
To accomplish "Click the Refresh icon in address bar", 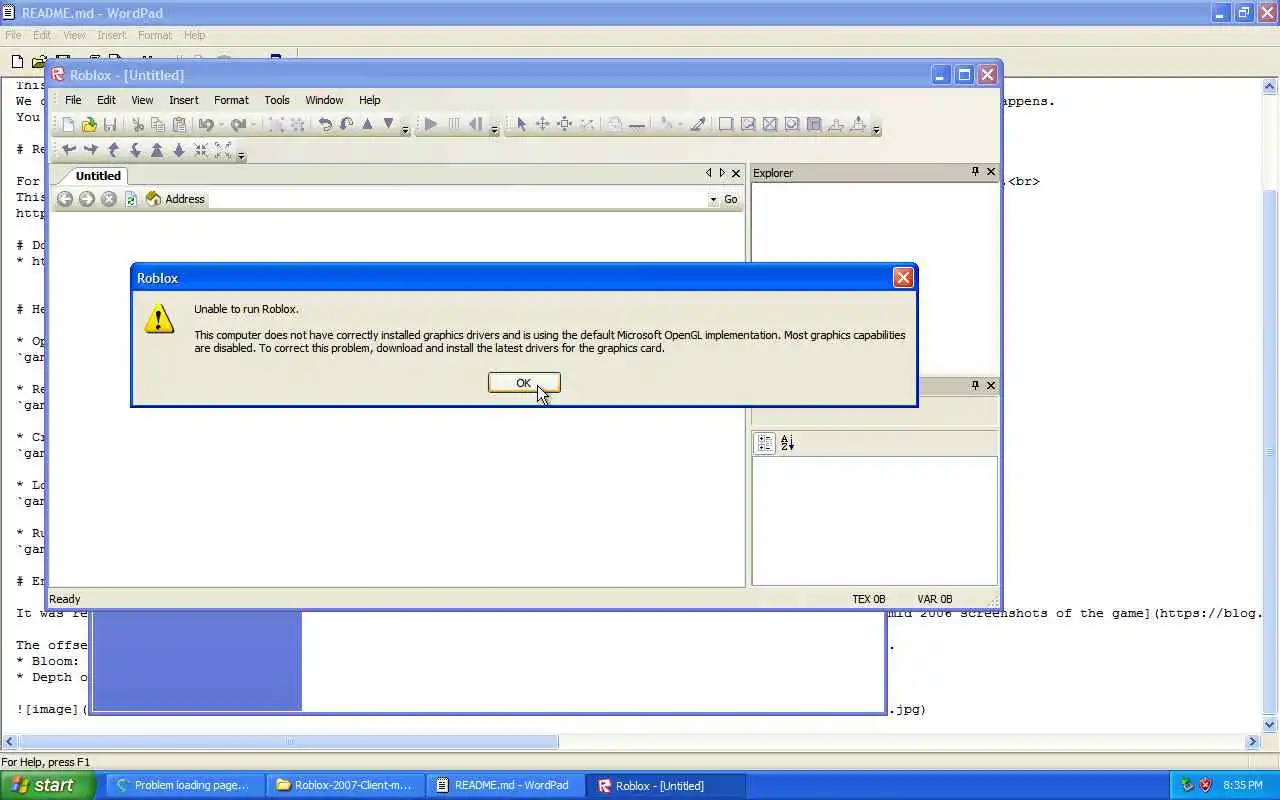I will click(x=131, y=199).
